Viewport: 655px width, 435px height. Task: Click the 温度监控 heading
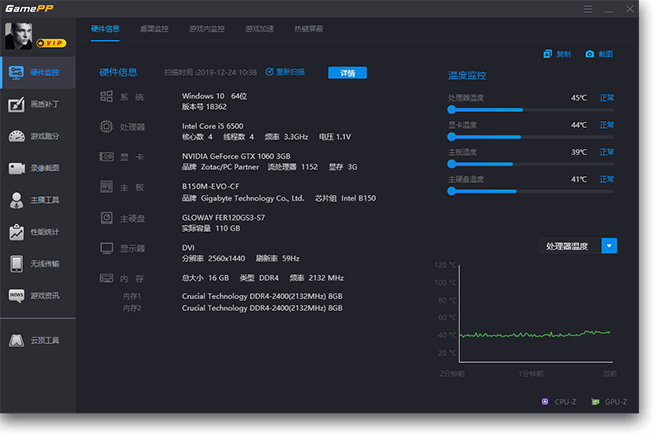click(467, 75)
